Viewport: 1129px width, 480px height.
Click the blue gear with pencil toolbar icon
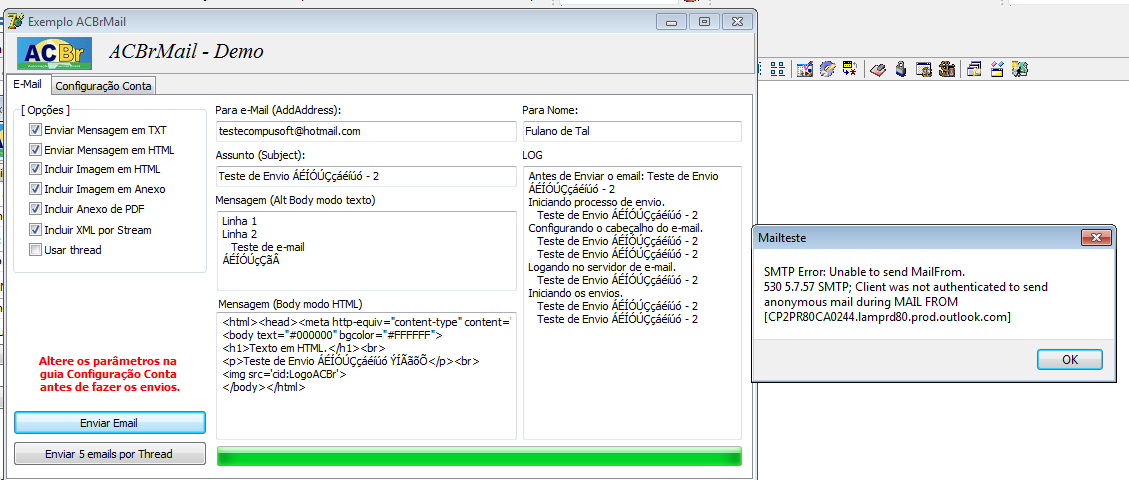point(827,69)
